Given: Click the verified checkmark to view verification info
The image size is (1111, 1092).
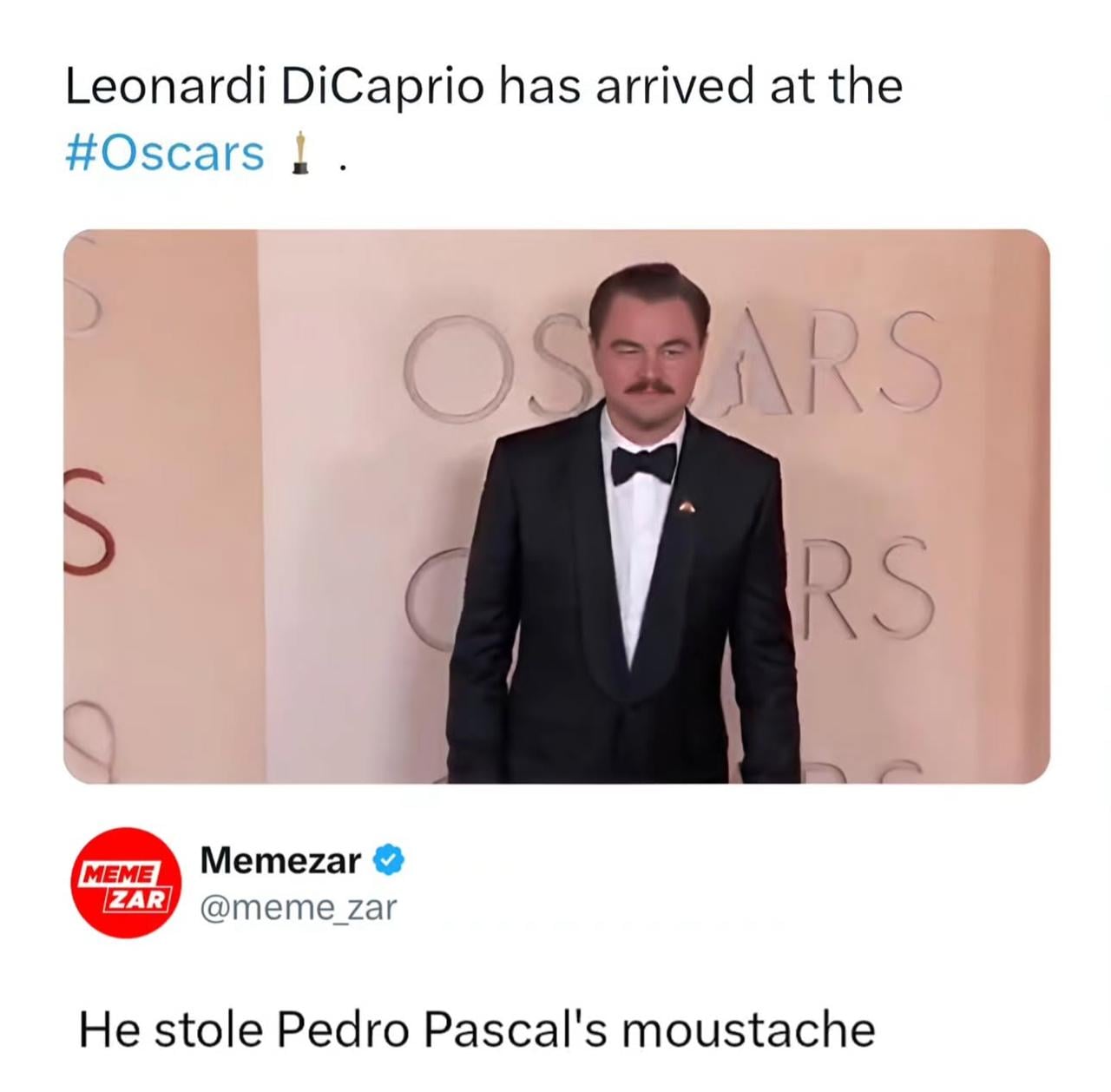Looking at the screenshot, I should (x=387, y=861).
